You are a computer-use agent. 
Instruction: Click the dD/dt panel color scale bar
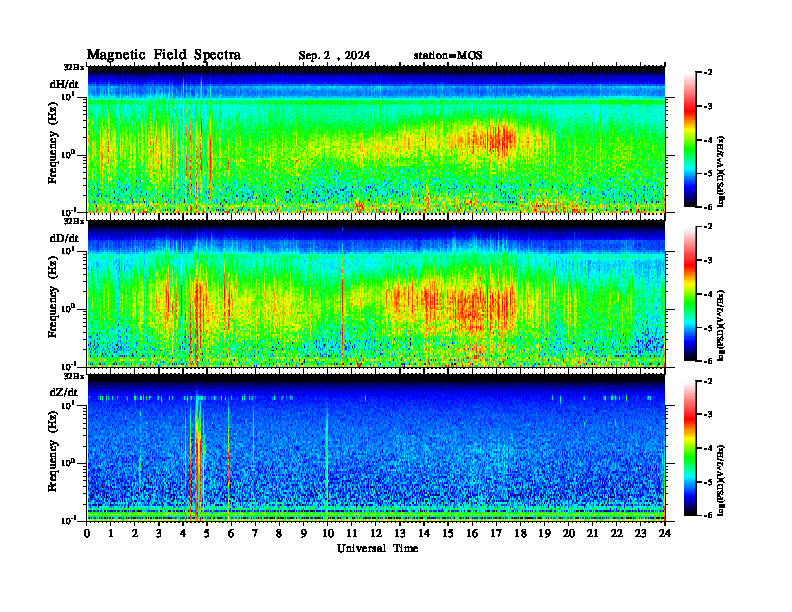point(690,293)
